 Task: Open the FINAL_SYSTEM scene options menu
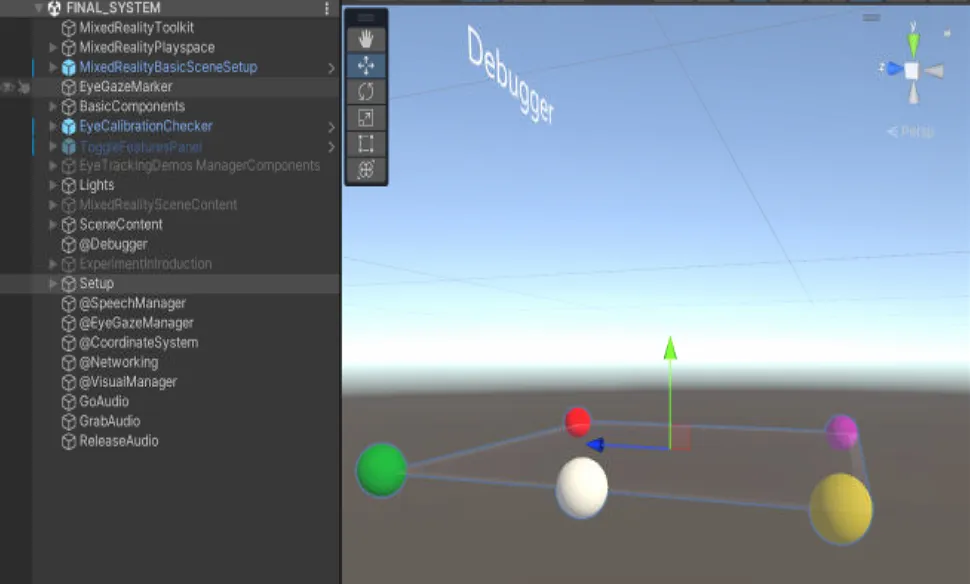click(x=327, y=8)
